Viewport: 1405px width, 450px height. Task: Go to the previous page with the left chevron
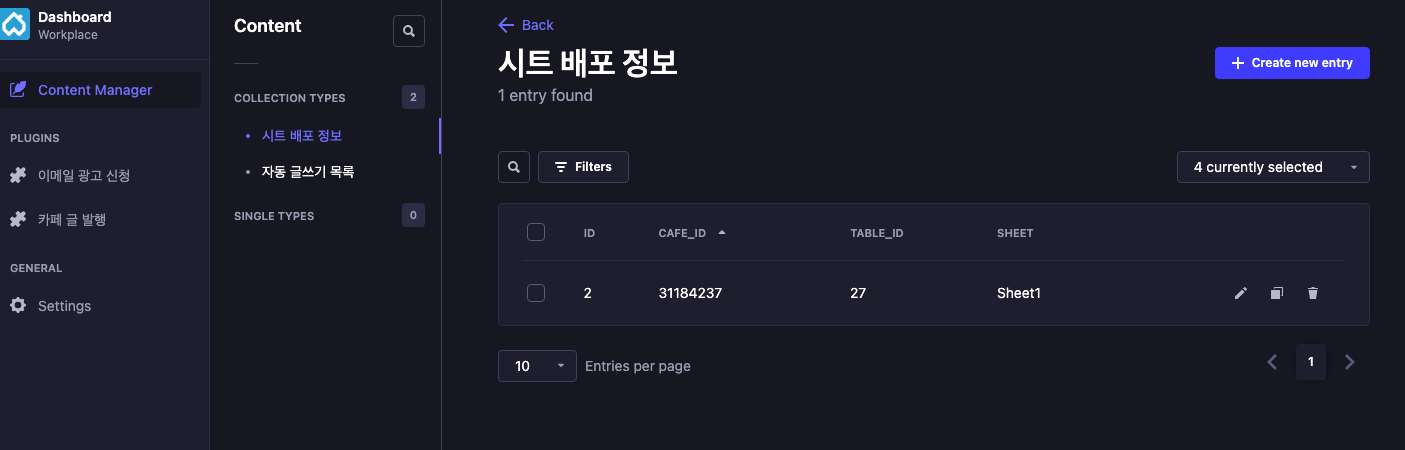pyautogui.click(x=1272, y=362)
